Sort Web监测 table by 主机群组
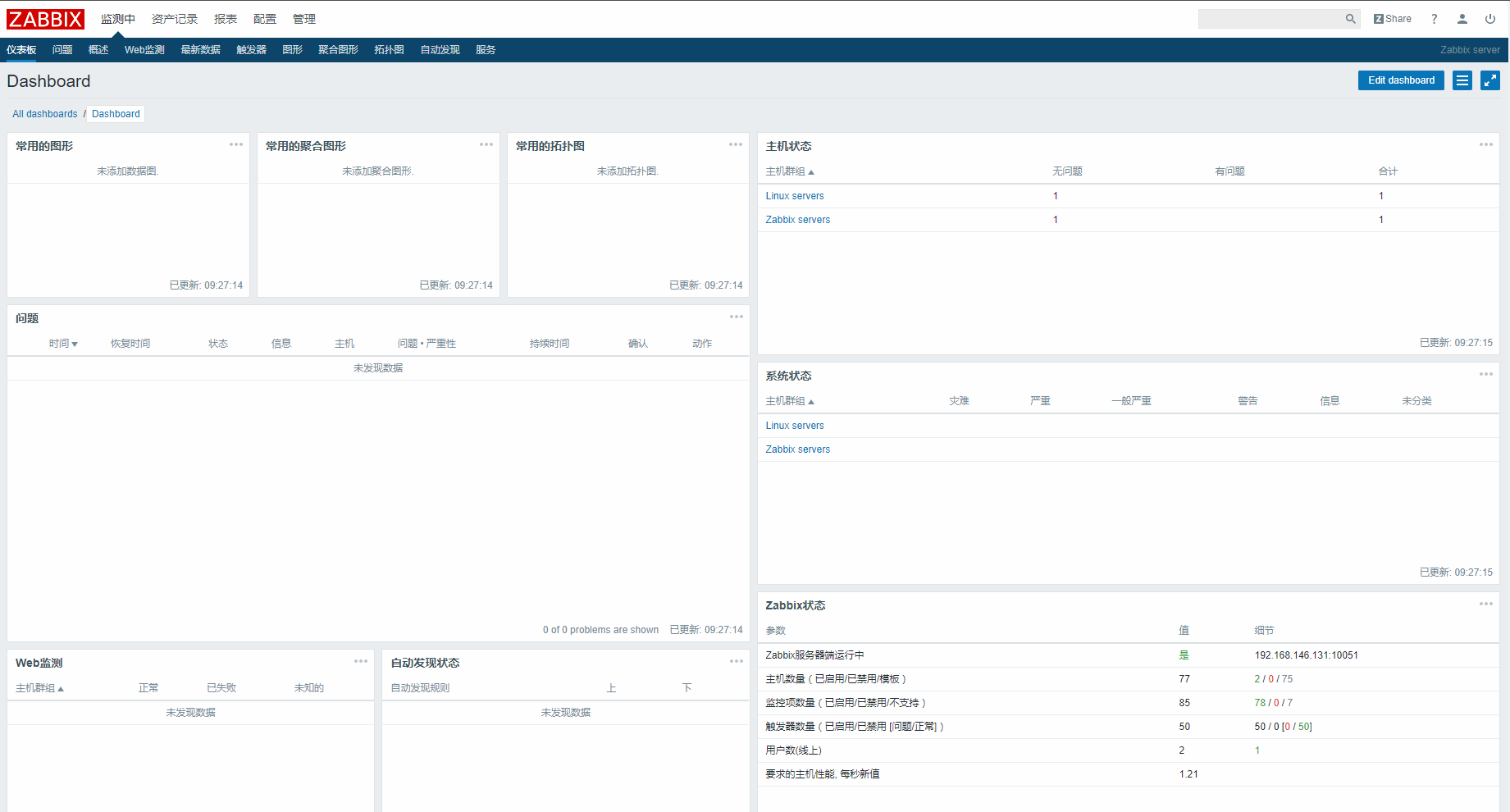This screenshot has width=1510, height=812. pyautogui.click(x=39, y=688)
